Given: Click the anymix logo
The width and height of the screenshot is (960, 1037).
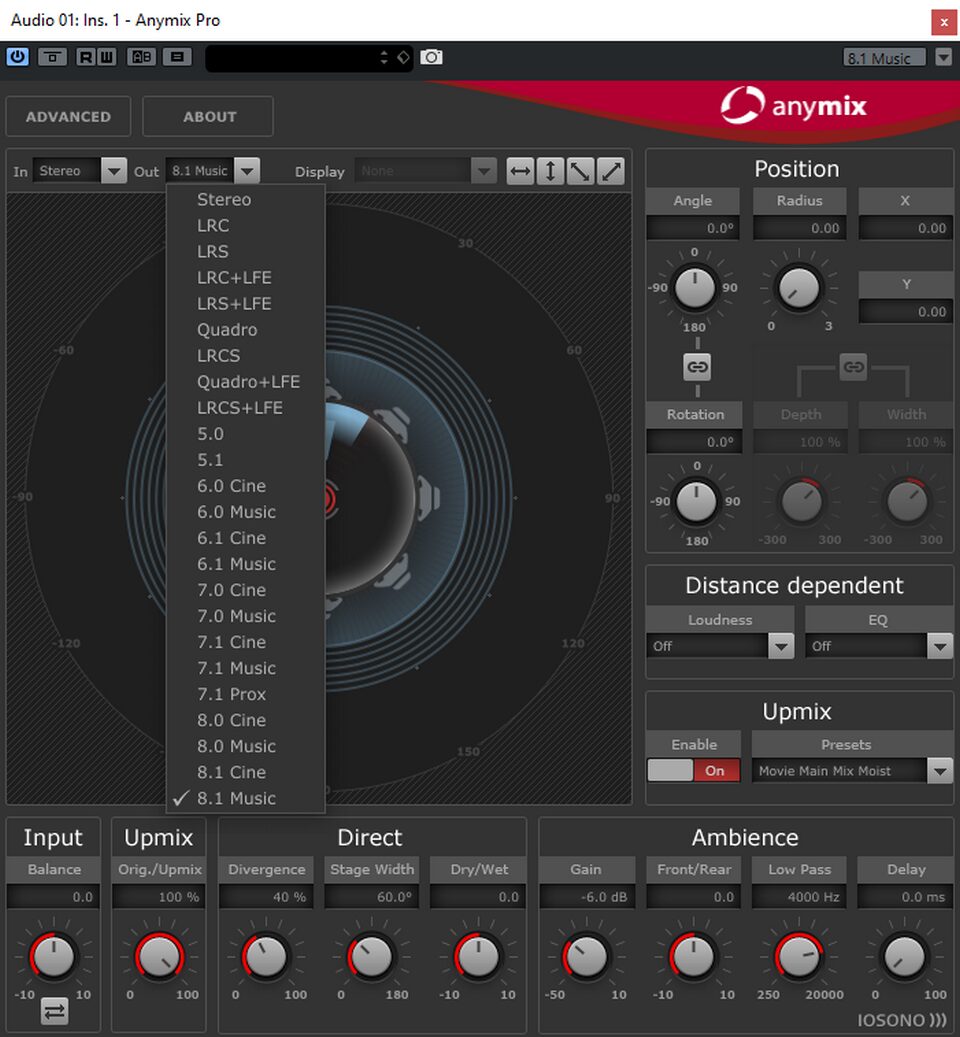Looking at the screenshot, I should pos(793,105).
